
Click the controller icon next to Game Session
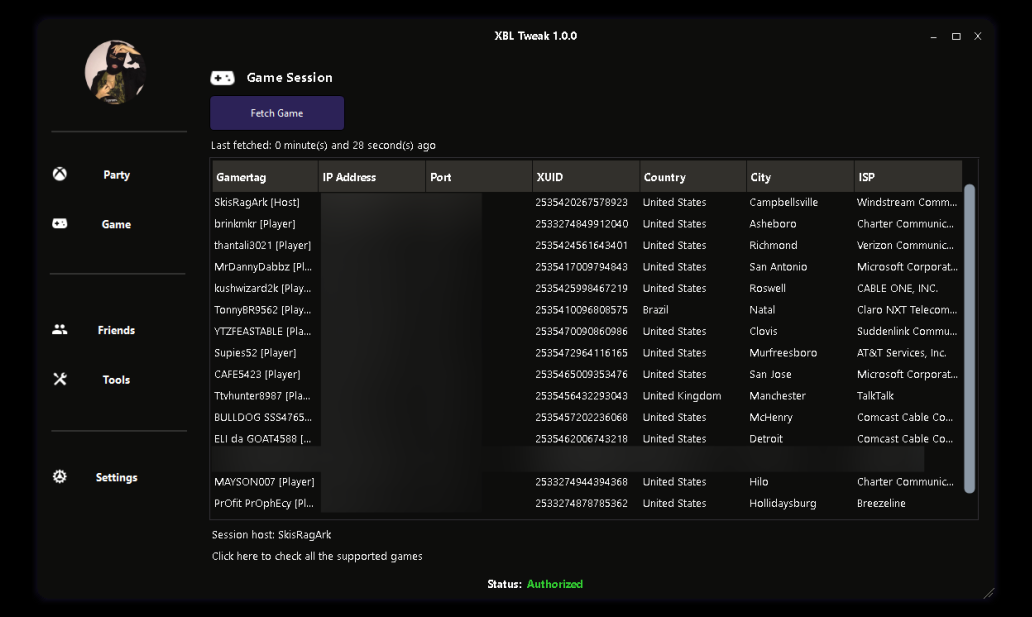(222, 78)
